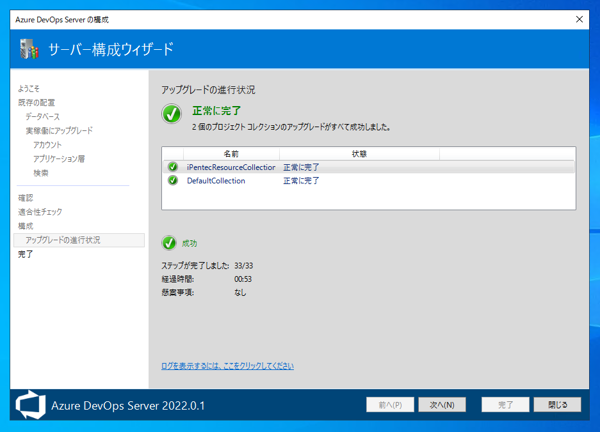600x432 pixels.
Task: Click the green check icon next to 成功
Action: tap(169, 243)
